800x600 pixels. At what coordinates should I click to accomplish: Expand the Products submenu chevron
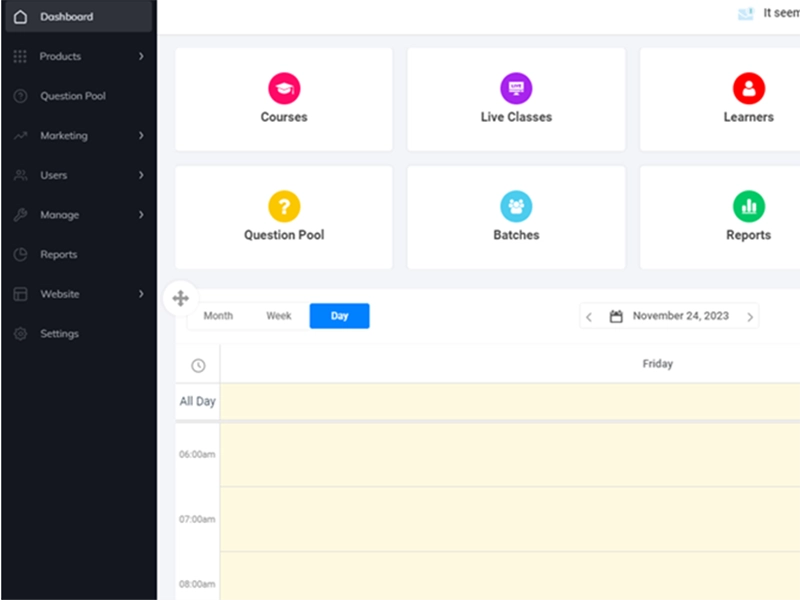(141, 56)
